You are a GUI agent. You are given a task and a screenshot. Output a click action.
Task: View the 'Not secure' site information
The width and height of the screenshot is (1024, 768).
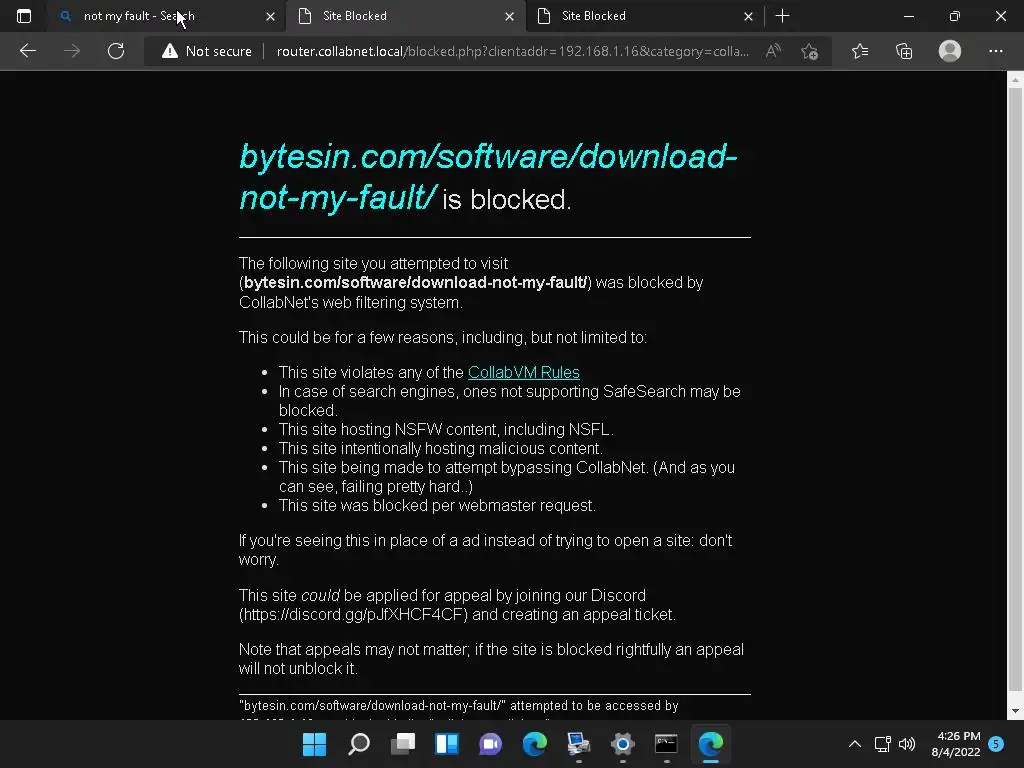(x=206, y=51)
